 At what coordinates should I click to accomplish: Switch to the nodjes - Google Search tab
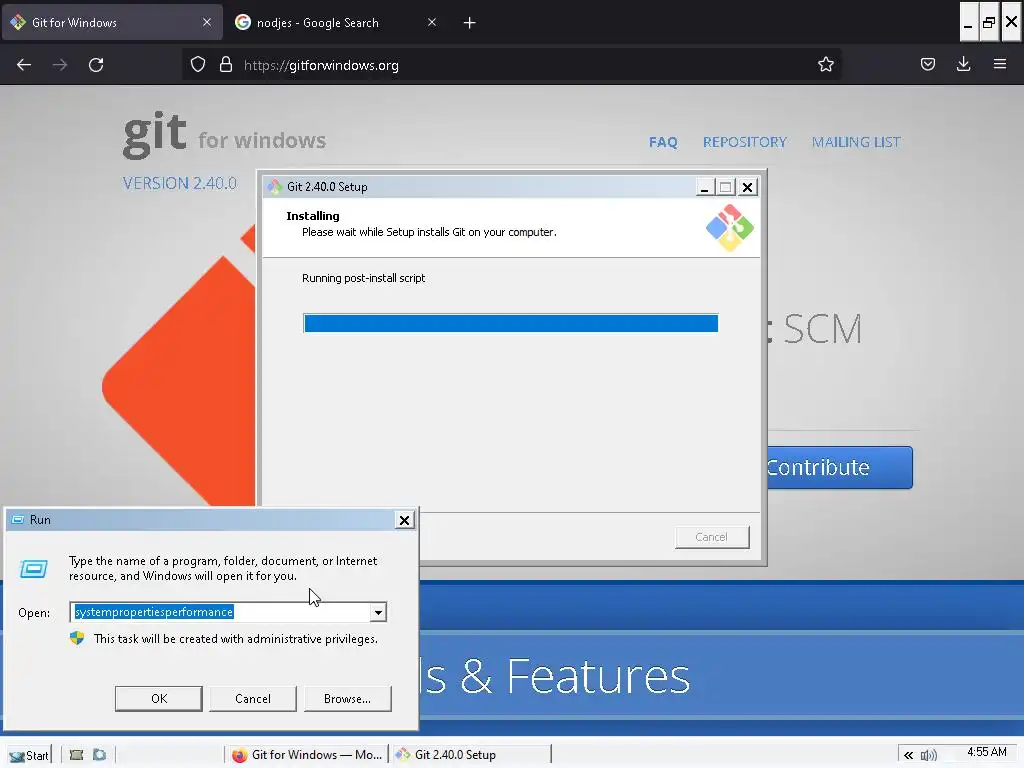[x=336, y=23]
